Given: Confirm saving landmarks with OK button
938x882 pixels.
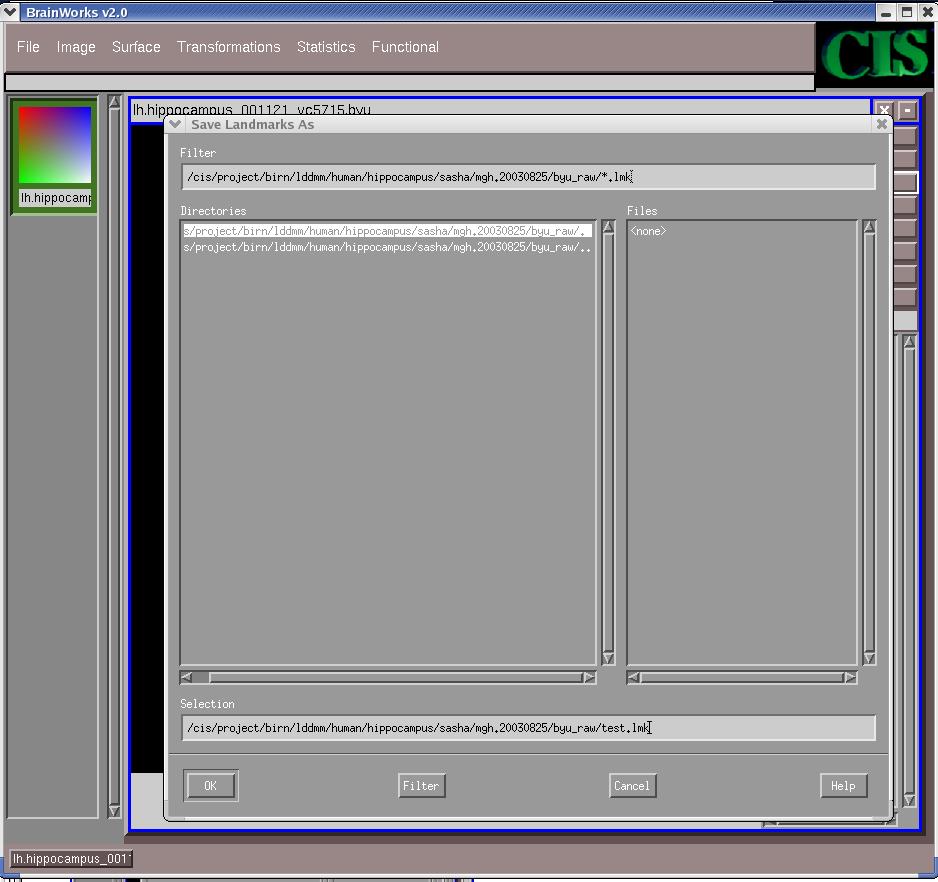Looking at the screenshot, I should tap(211, 786).
